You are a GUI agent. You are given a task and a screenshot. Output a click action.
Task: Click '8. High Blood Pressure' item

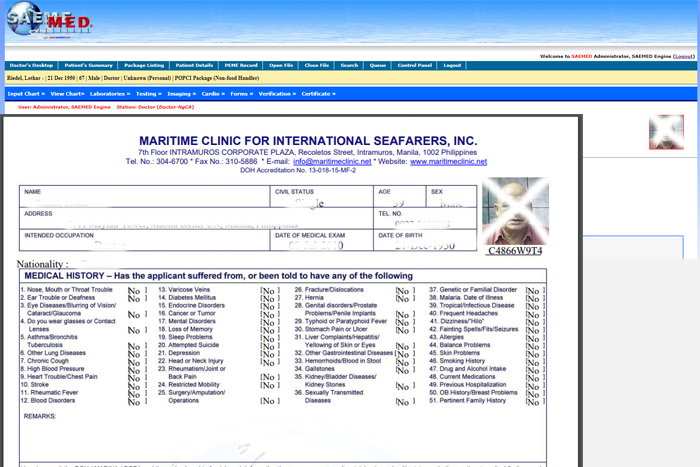click(52, 369)
